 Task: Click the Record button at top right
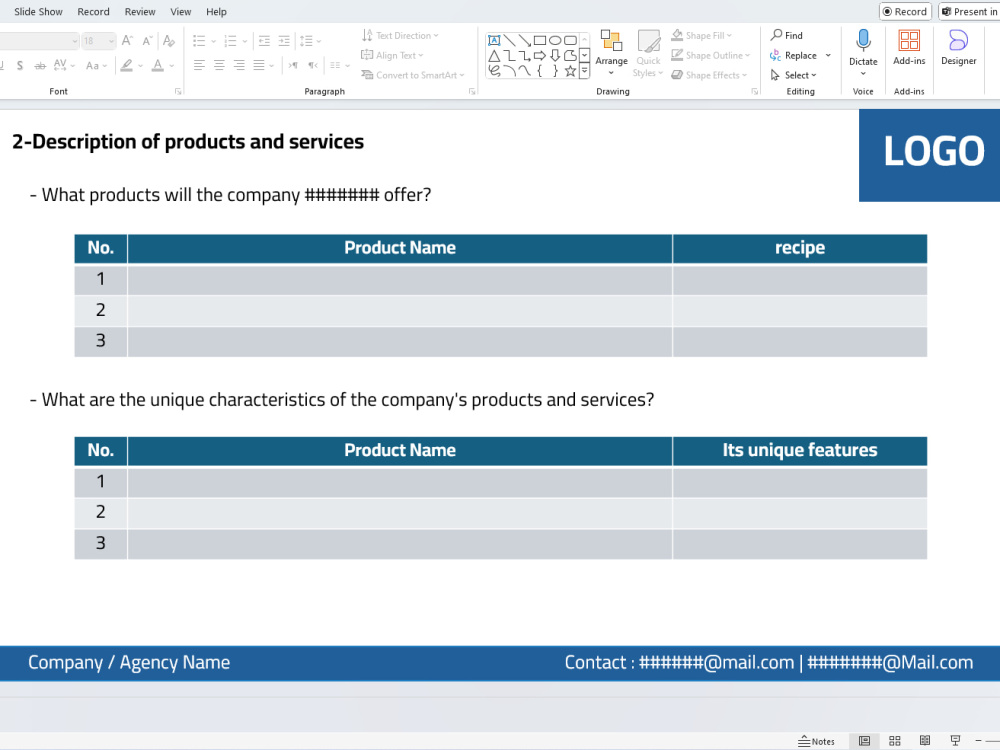[x=905, y=11]
